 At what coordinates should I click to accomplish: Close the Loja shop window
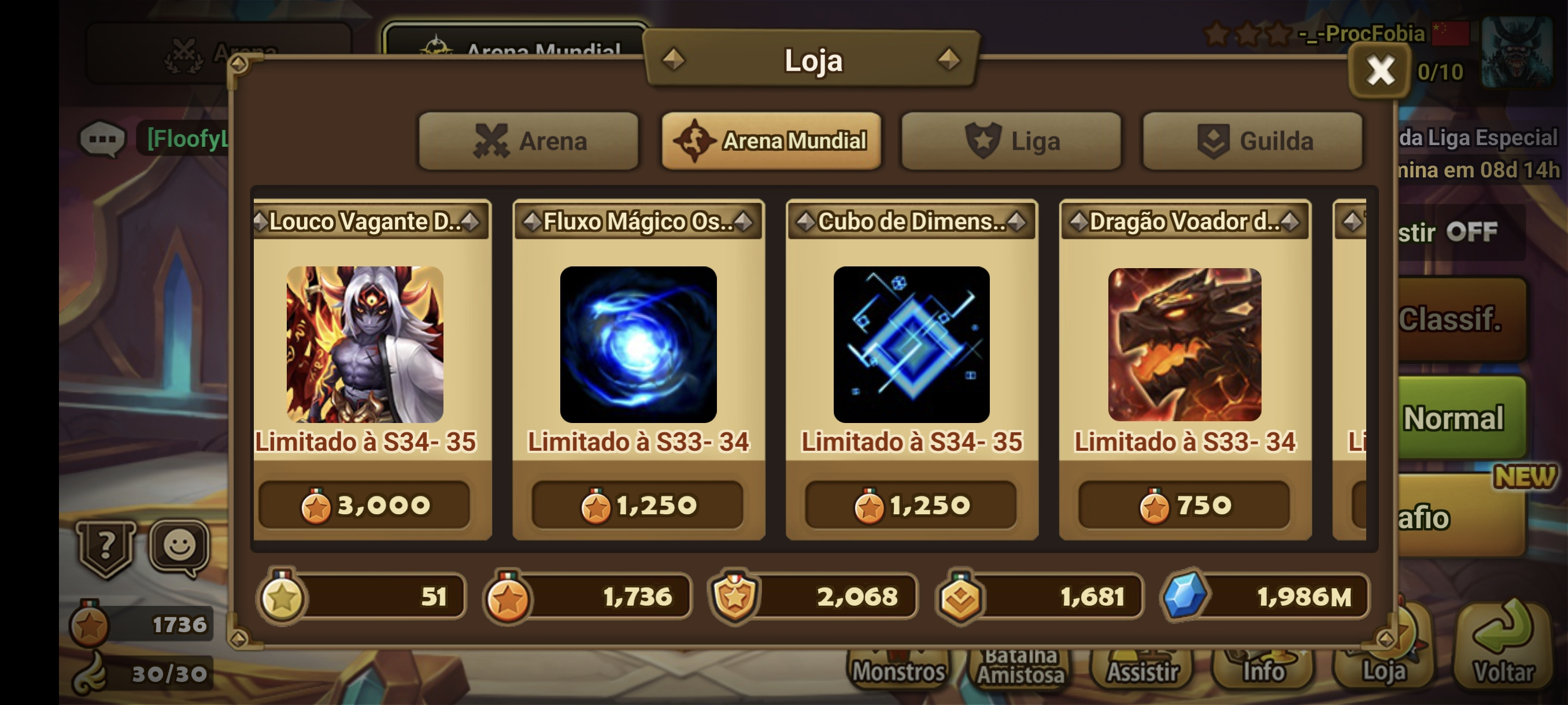click(x=1380, y=70)
